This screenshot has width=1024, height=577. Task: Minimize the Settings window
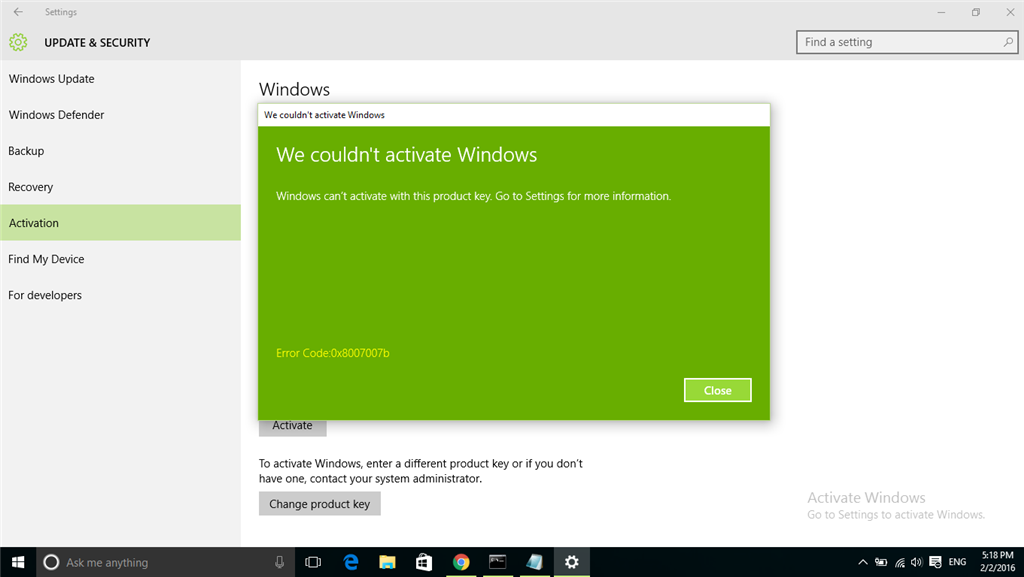click(x=941, y=12)
